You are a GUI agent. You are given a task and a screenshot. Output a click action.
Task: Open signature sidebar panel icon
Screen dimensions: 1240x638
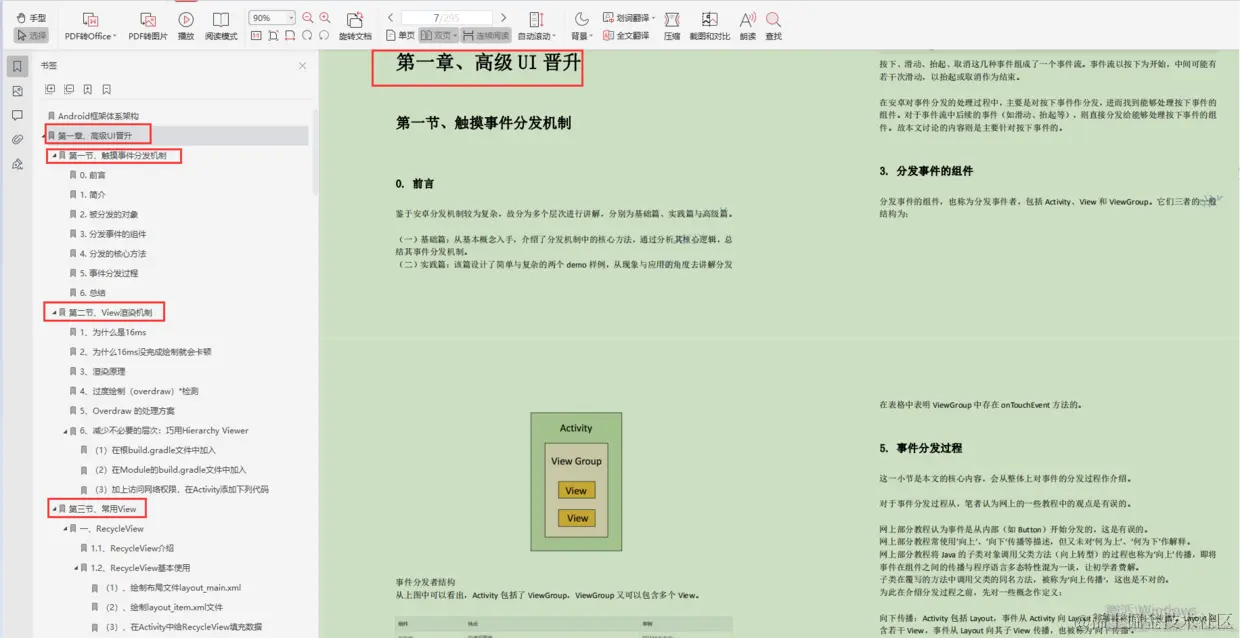tap(17, 163)
